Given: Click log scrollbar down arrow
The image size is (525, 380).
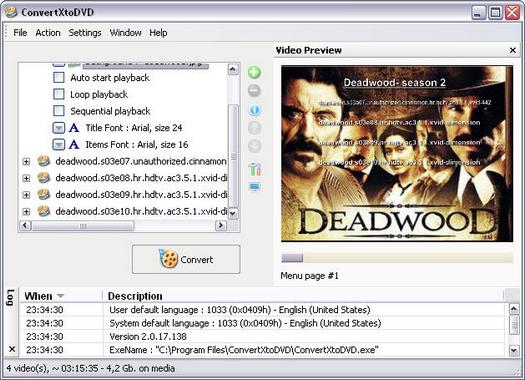Looking at the screenshot, I should pos(514,351).
